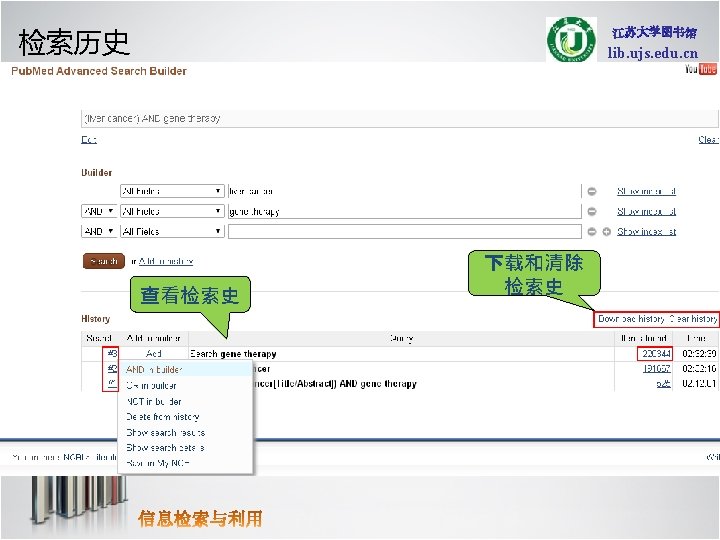The width and height of the screenshot is (720, 540).
Task: Remove the gene therapy builder row
Action: click(592, 211)
